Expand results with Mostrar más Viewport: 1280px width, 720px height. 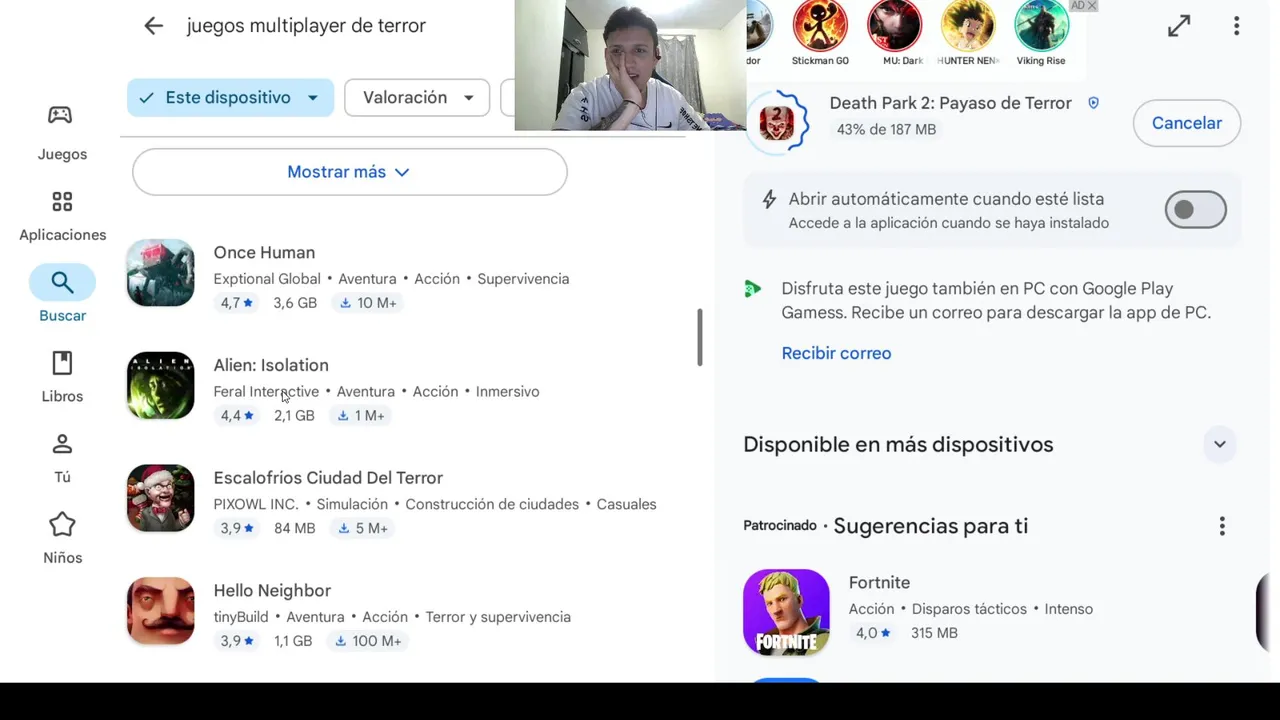click(x=350, y=172)
